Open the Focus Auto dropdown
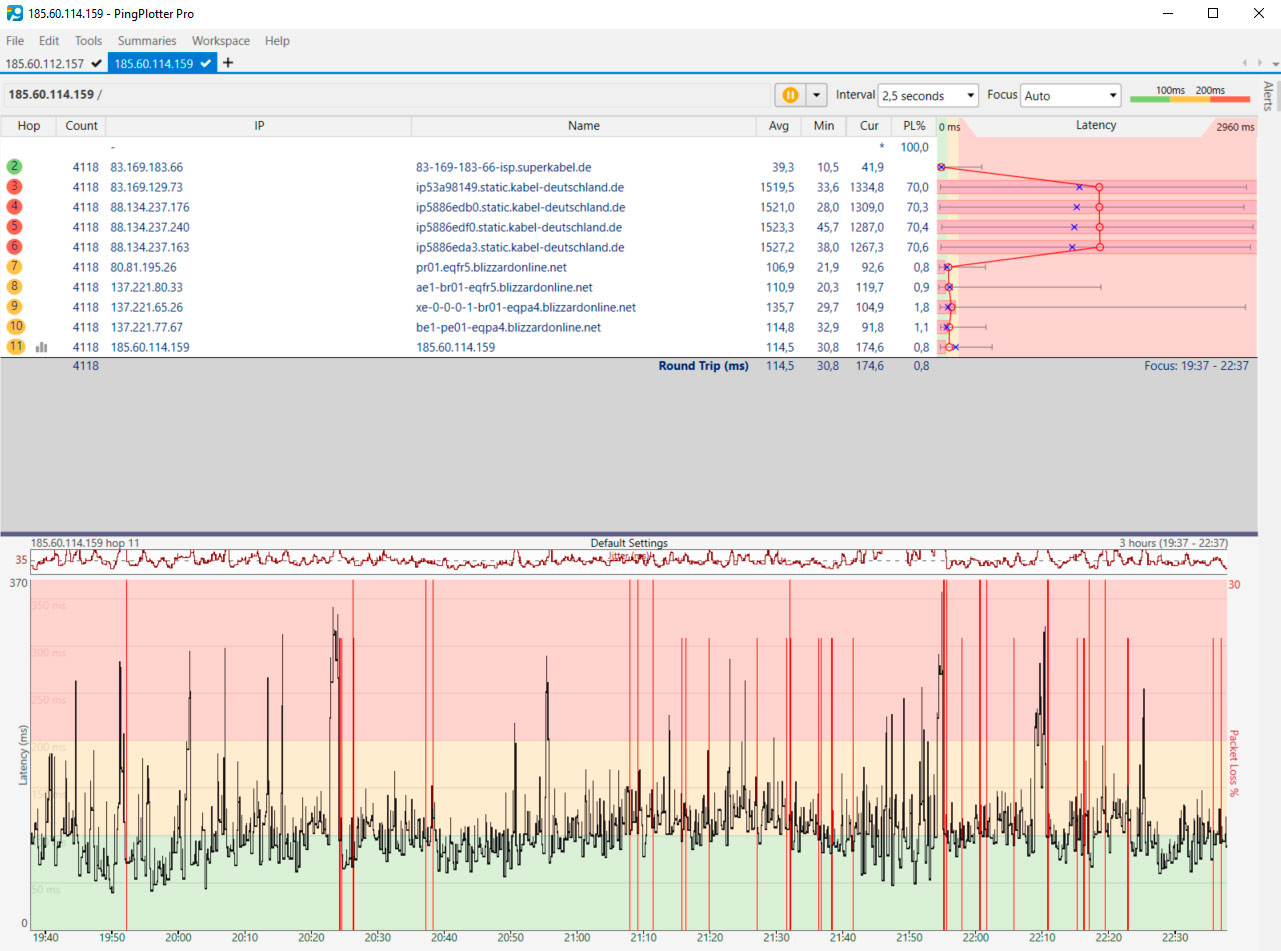Screen dimensions: 1281x951 pos(1071,96)
